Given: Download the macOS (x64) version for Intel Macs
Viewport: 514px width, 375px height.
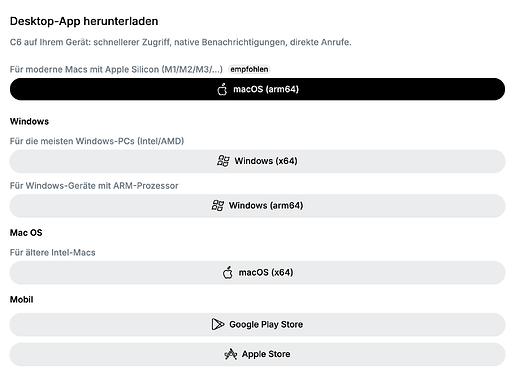Looking at the screenshot, I should click(x=257, y=273).
